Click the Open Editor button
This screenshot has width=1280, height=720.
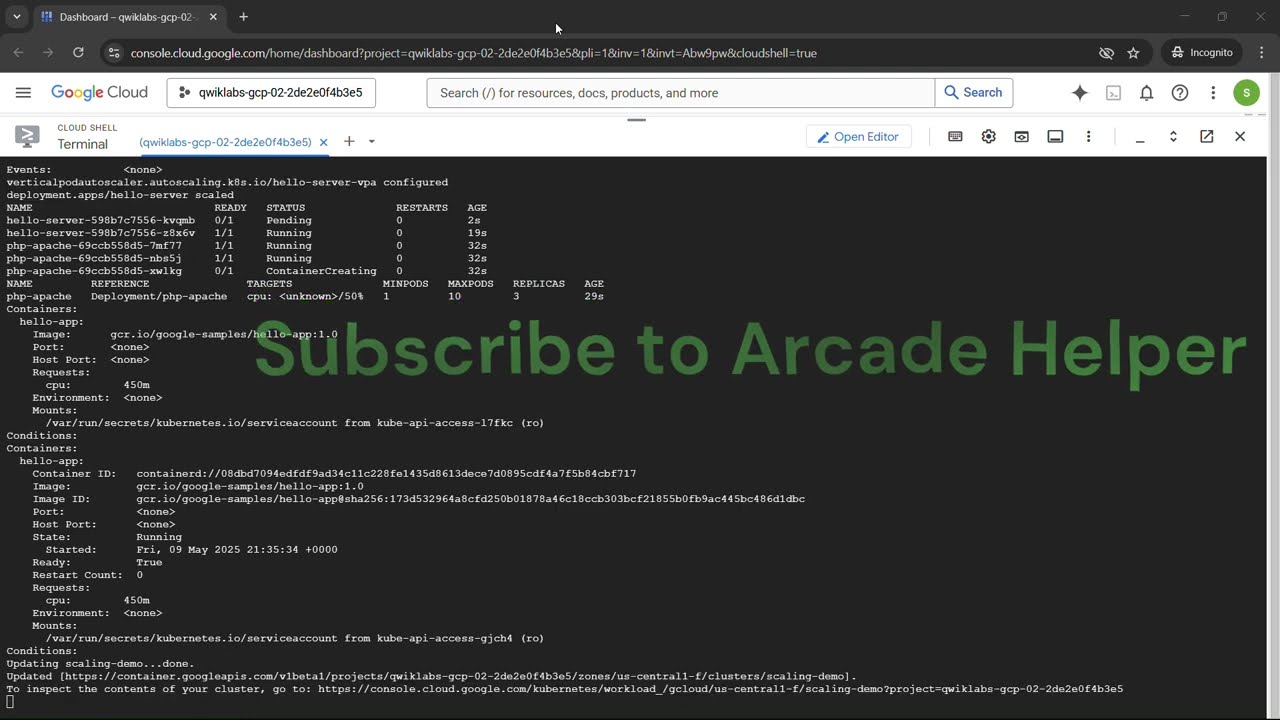click(858, 137)
